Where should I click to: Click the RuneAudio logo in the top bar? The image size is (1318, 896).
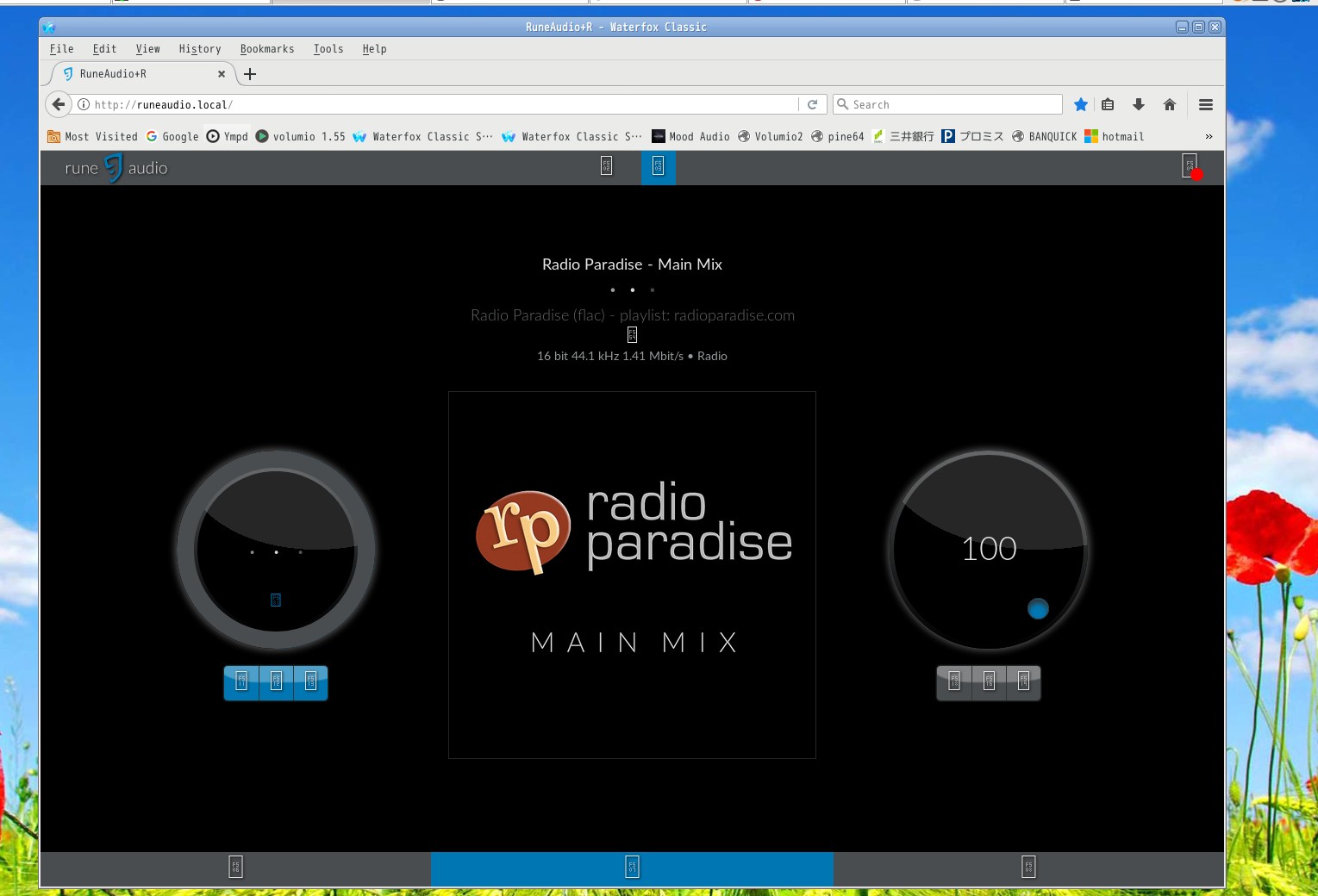[x=116, y=168]
